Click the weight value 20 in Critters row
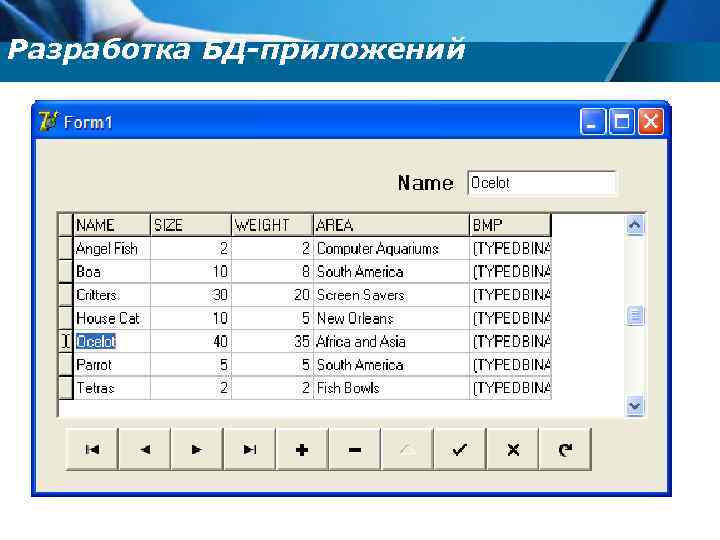Image resolution: width=720 pixels, height=540 pixels. [272, 295]
